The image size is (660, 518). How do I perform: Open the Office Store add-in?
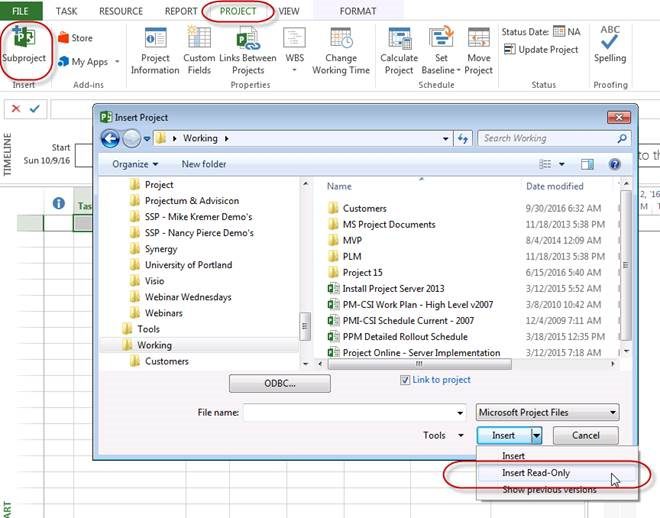pos(75,38)
